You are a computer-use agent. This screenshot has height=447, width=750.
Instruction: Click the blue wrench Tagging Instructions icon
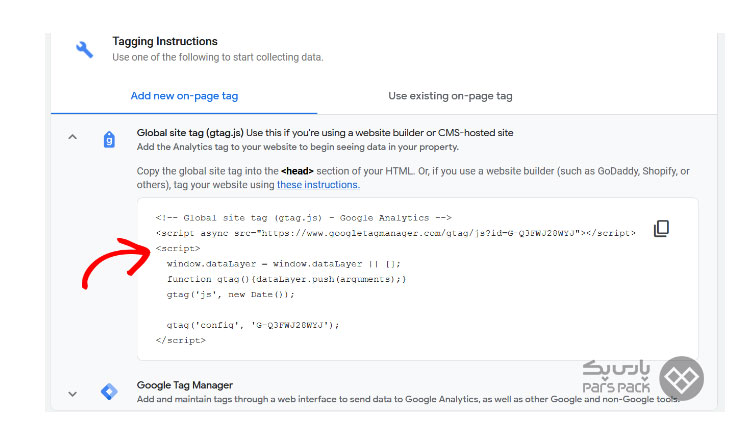pyautogui.click(x=85, y=50)
